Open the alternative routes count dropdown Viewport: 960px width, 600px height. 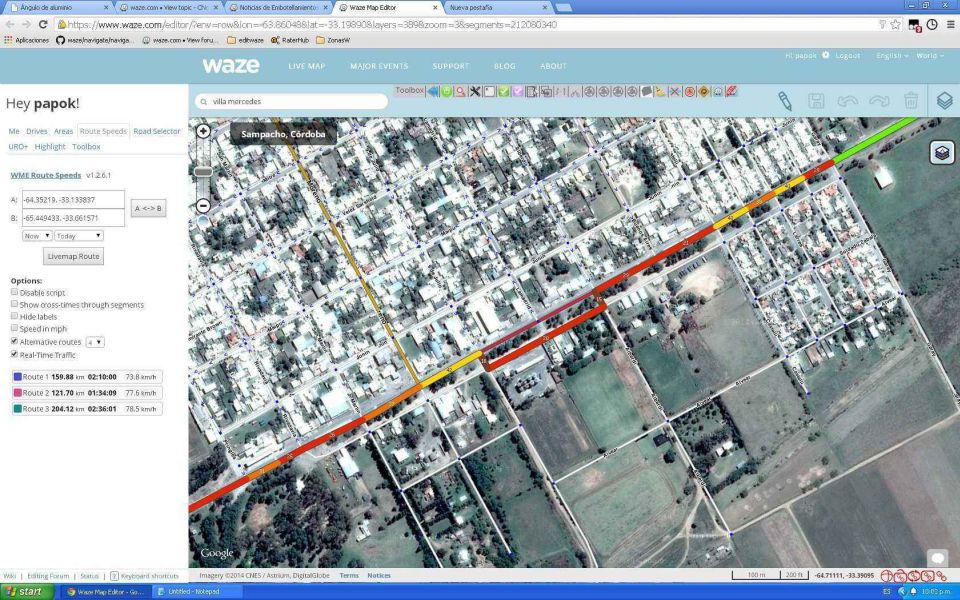pos(95,342)
